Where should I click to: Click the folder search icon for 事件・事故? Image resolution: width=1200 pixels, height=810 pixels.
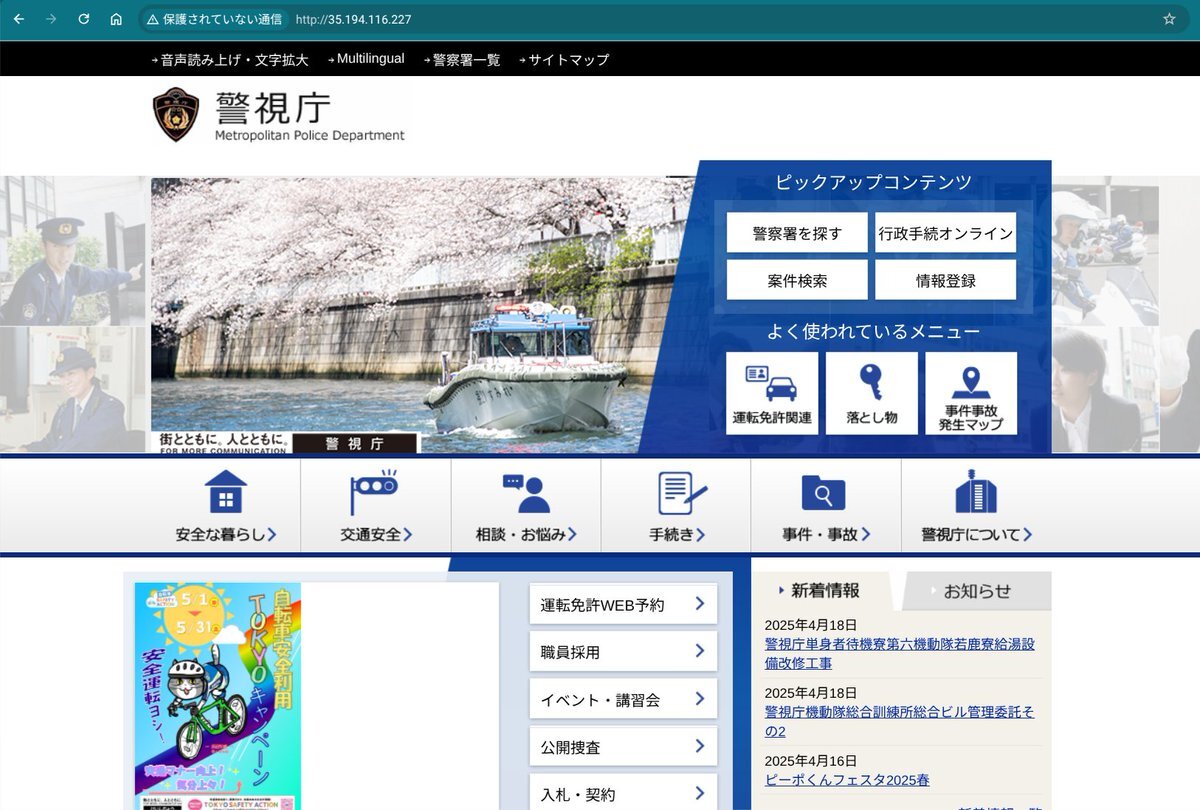pyautogui.click(x=823, y=492)
